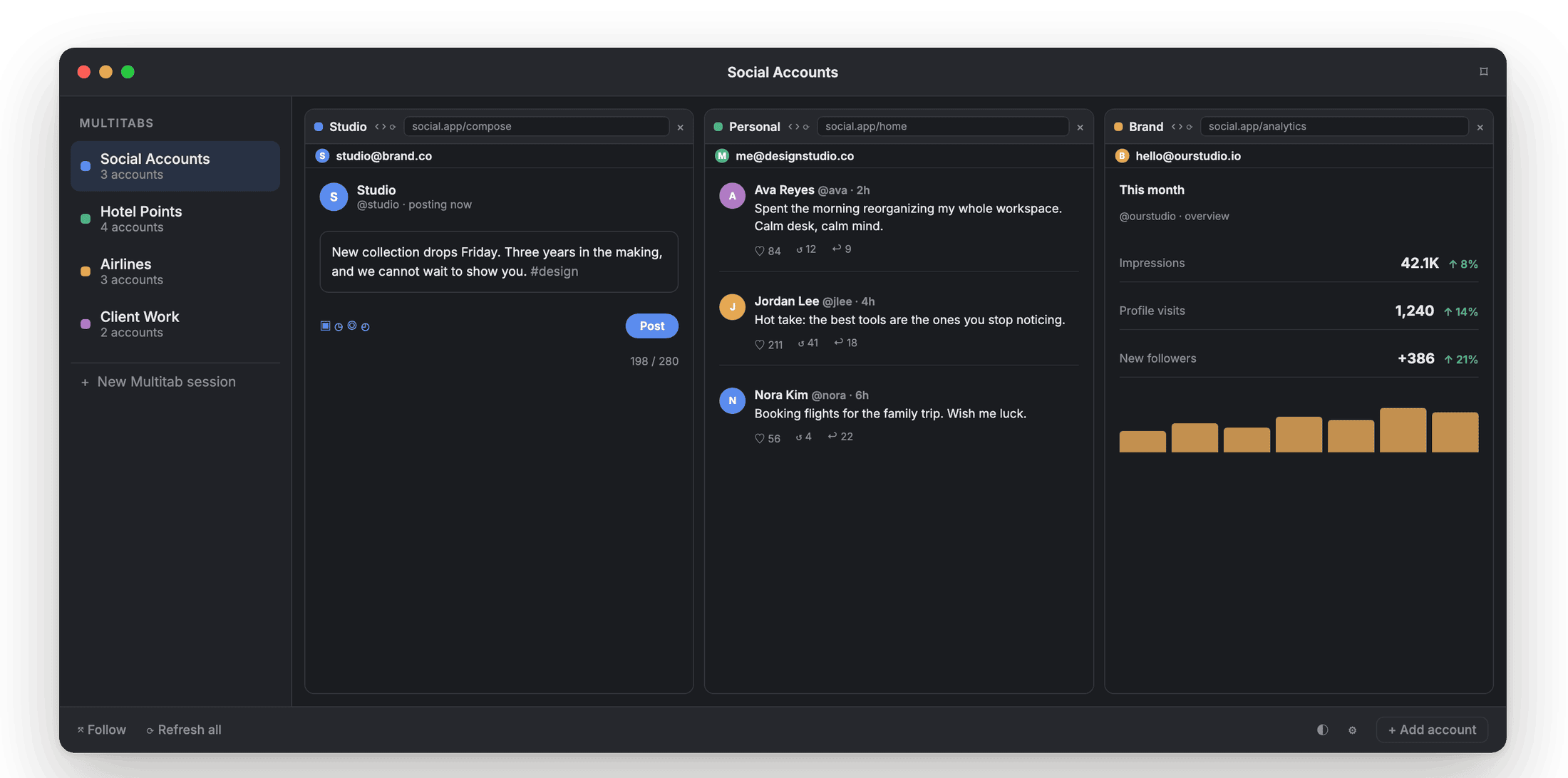This screenshot has width=1568, height=778.
Task: Go forward in the Personal pane
Action: (x=797, y=127)
